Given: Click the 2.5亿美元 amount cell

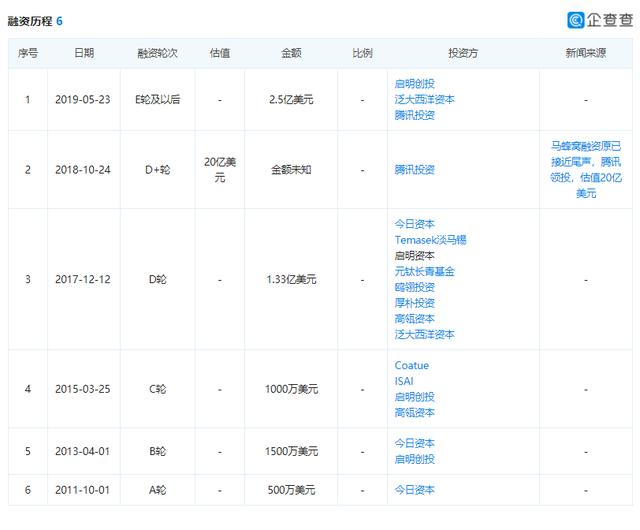Looking at the screenshot, I should [291, 99].
